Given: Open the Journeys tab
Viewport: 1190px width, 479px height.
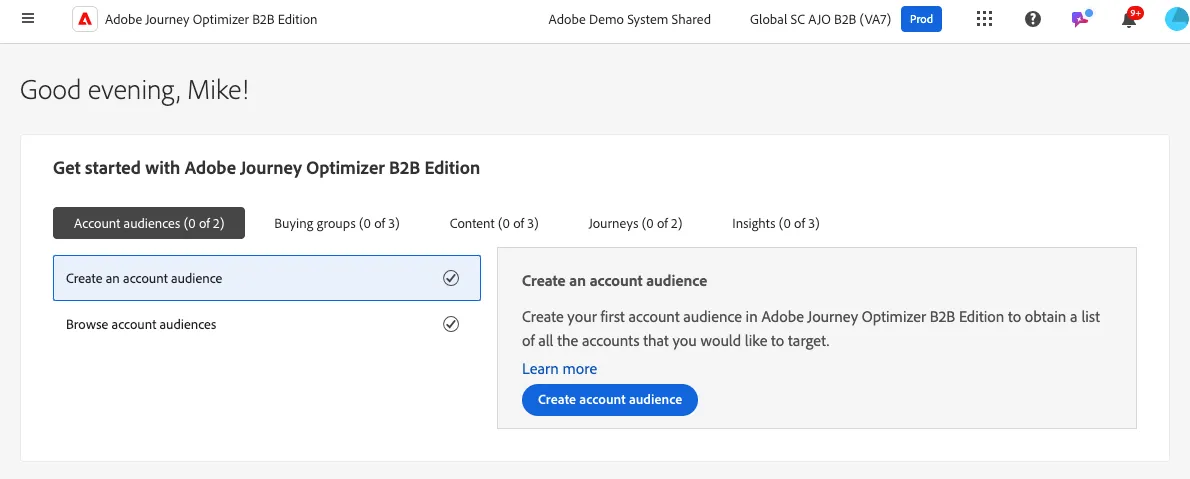Looking at the screenshot, I should pos(635,223).
